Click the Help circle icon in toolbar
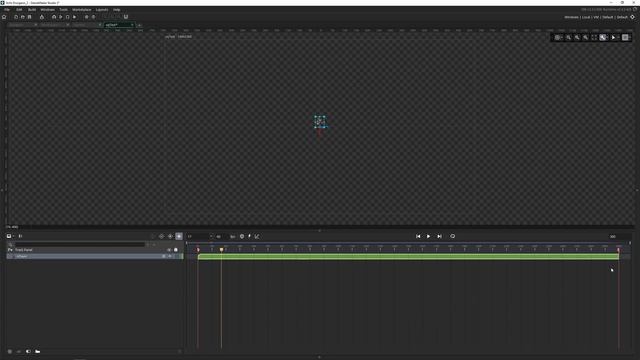Viewport: 640px width, 360px height. click(x=93, y=17)
